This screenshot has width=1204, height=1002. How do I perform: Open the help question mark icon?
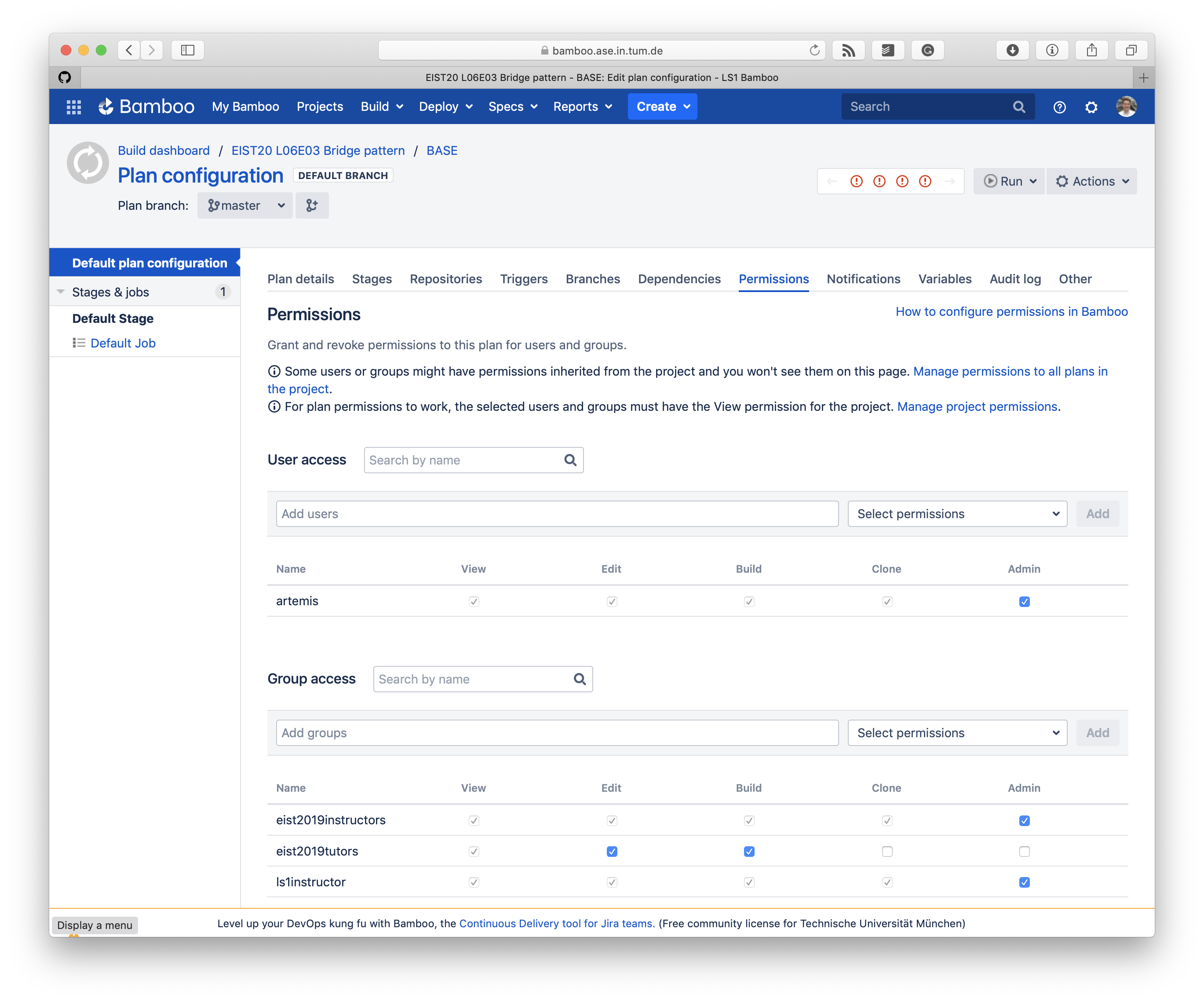point(1059,107)
